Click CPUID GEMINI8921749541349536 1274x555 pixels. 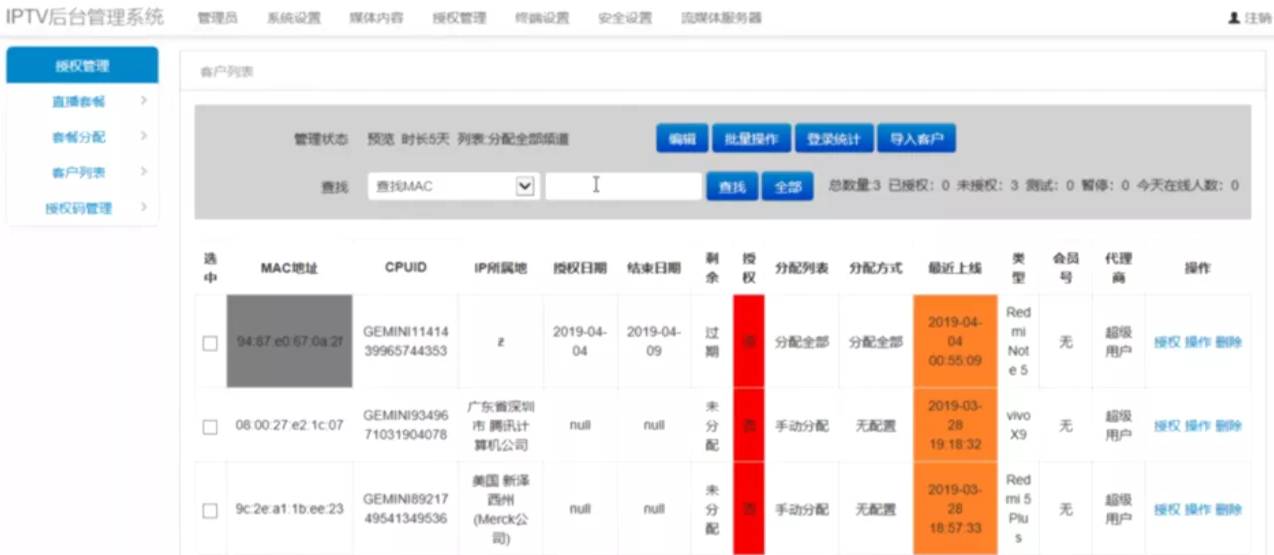tap(405, 509)
